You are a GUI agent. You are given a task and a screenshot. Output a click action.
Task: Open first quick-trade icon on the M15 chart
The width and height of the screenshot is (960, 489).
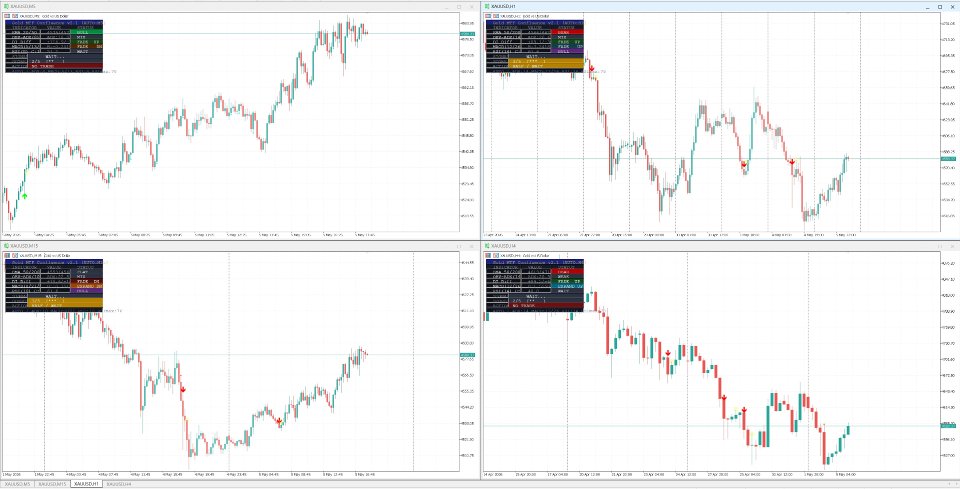7,255
